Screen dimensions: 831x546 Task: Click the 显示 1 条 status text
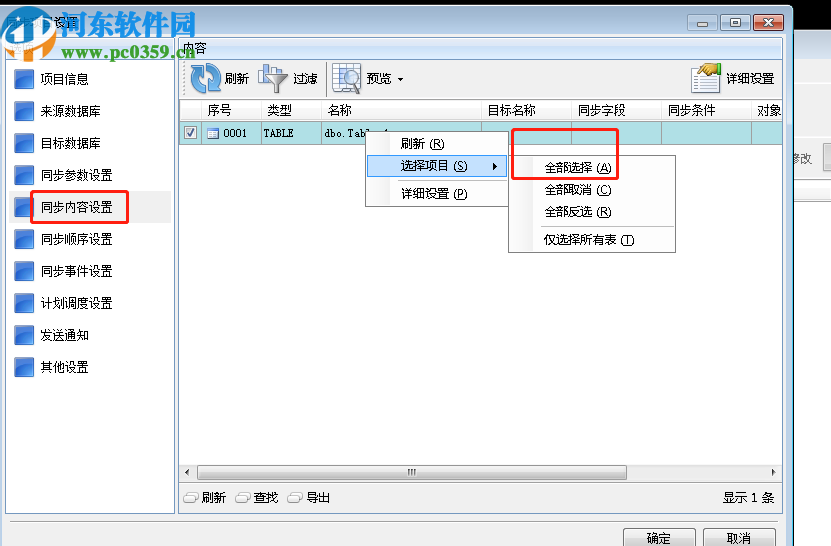click(749, 498)
